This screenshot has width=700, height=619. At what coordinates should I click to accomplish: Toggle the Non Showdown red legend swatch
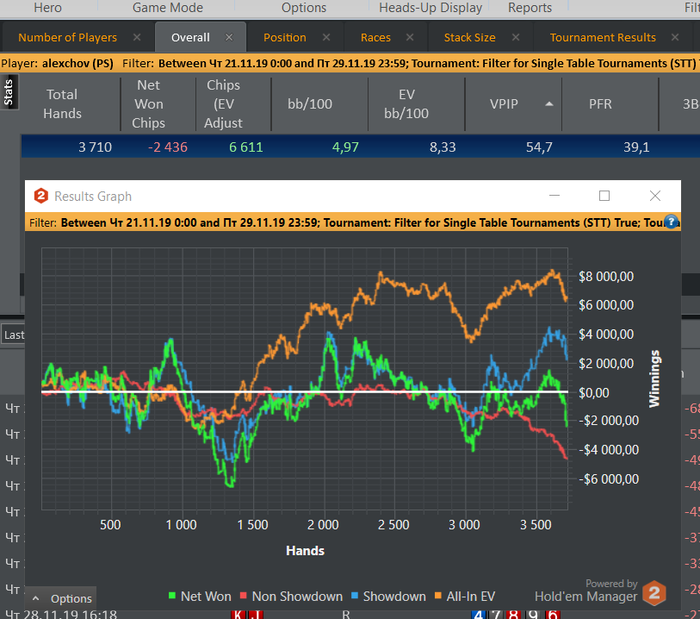click(x=243, y=595)
